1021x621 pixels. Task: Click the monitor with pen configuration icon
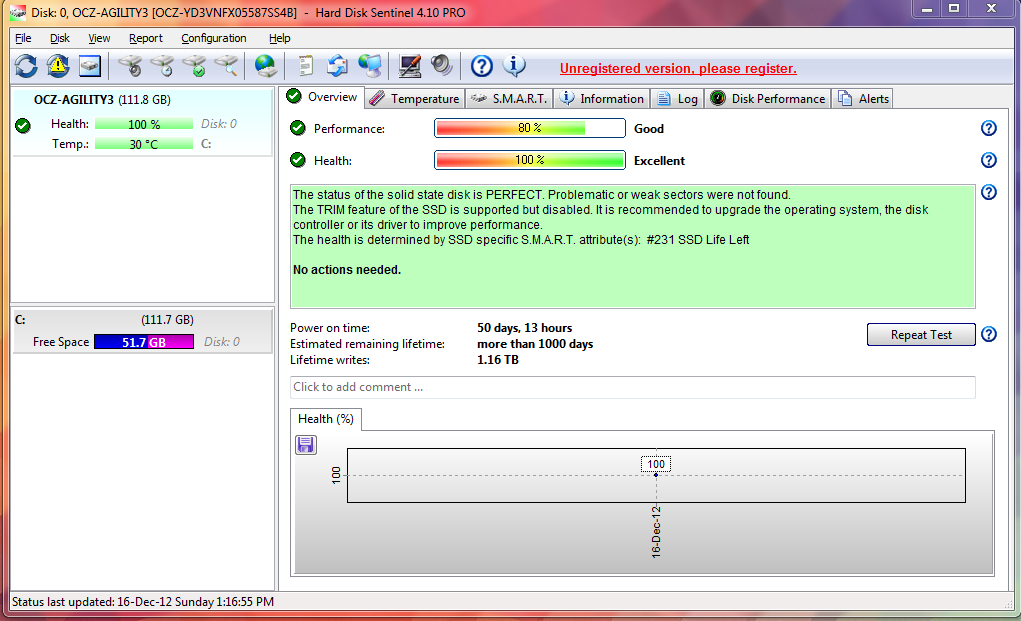pyautogui.click(x=410, y=66)
